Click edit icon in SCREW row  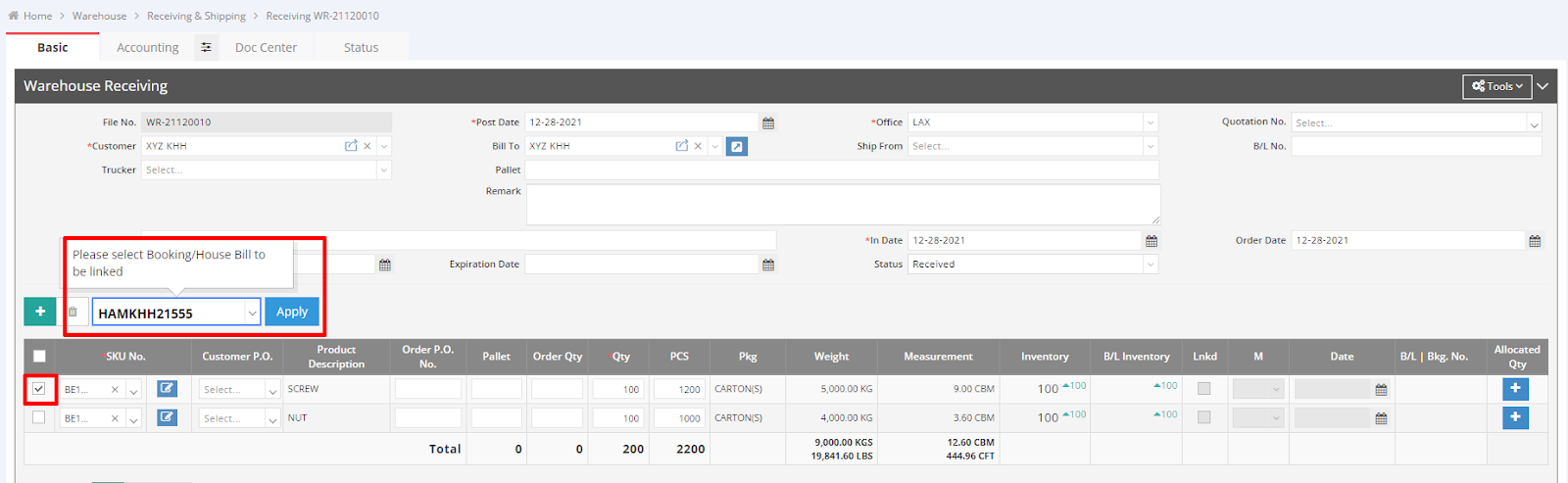coord(168,389)
